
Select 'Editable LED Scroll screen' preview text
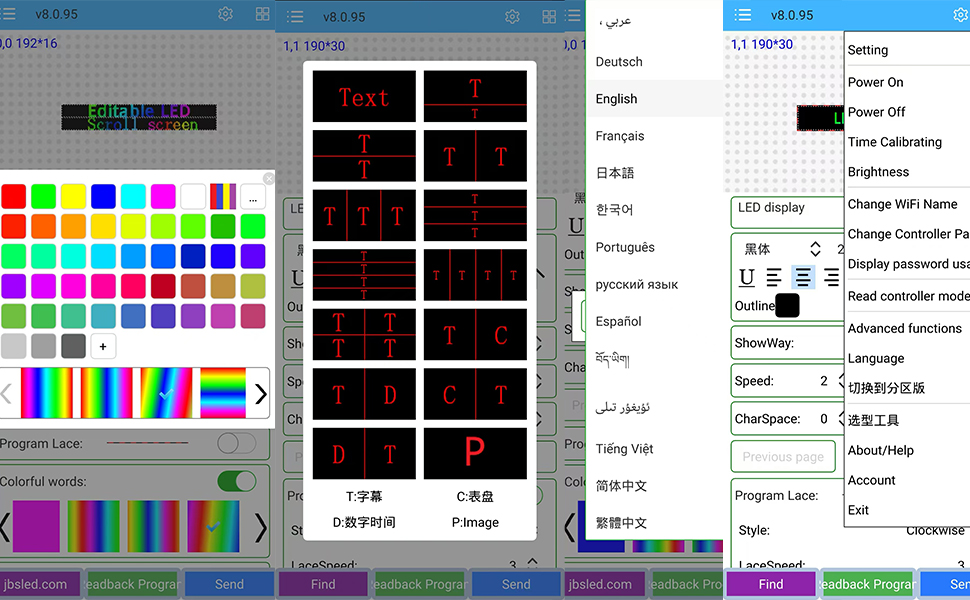tap(139, 118)
